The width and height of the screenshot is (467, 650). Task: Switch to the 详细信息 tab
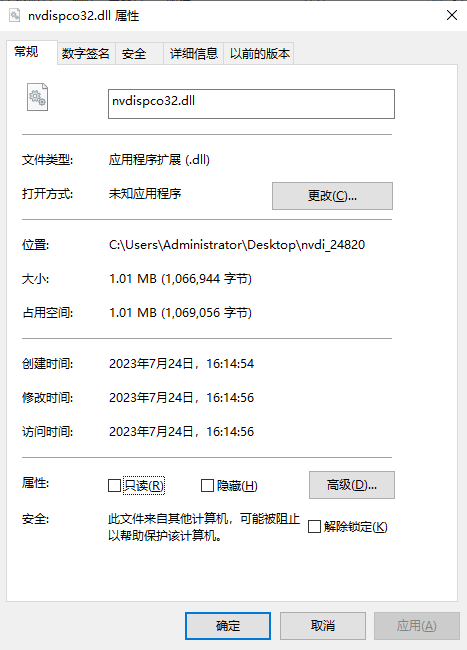(x=194, y=53)
